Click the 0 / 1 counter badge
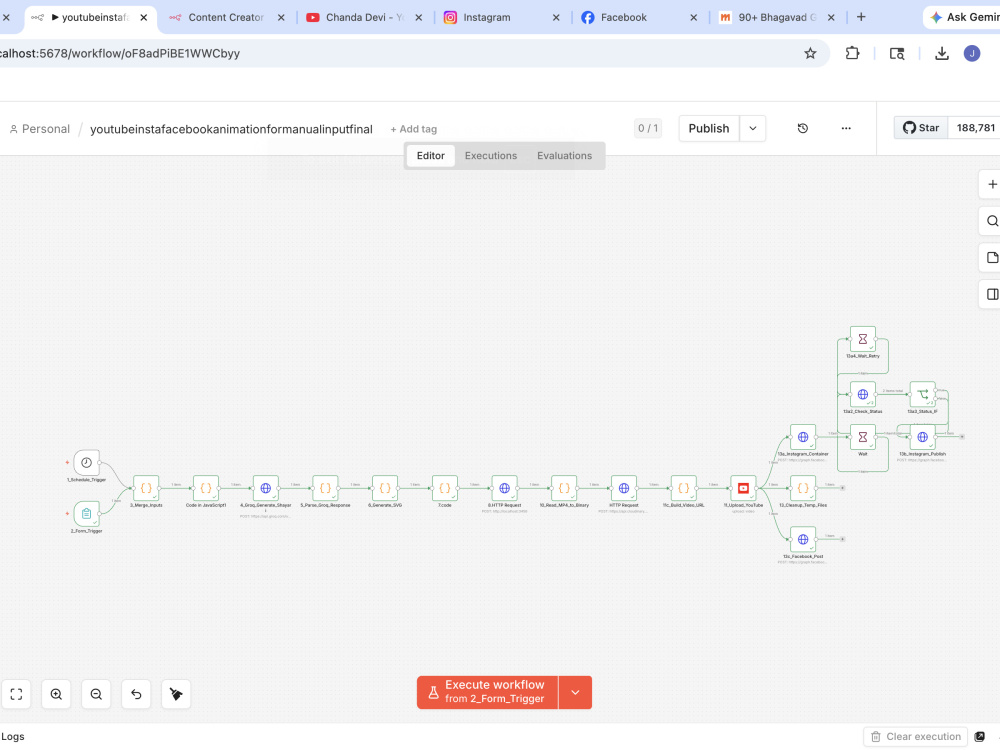 [x=648, y=128]
